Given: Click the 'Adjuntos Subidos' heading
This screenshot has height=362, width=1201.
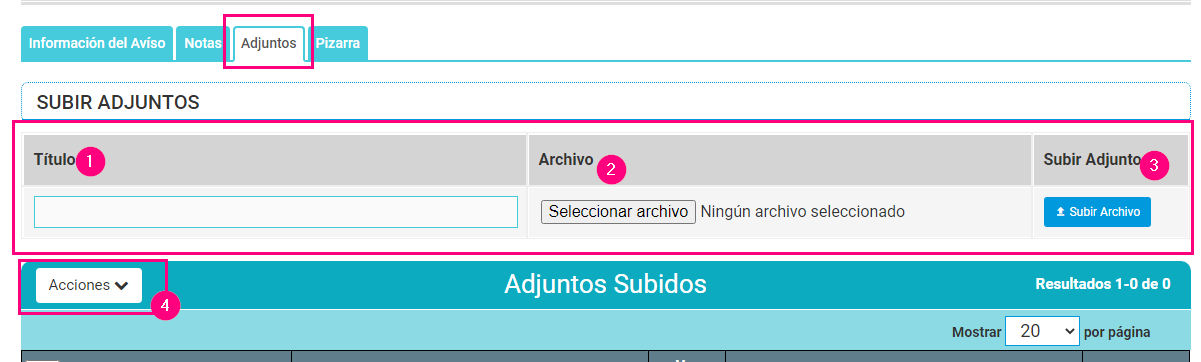Looking at the screenshot, I should pyautogui.click(x=605, y=285).
